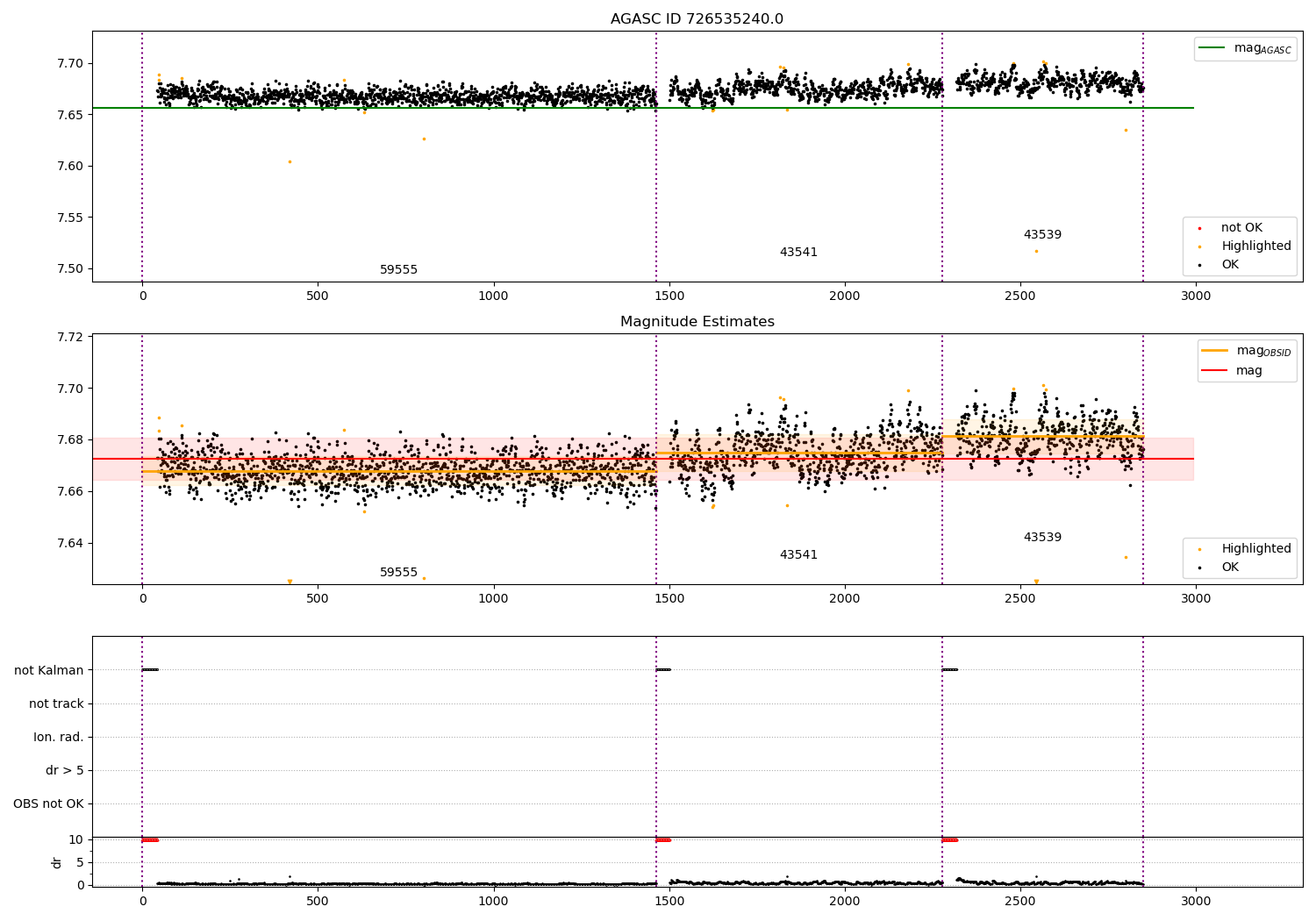Click the 43539 annotation in the AGASC ID plot

pyautogui.click(x=1042, y=235)
